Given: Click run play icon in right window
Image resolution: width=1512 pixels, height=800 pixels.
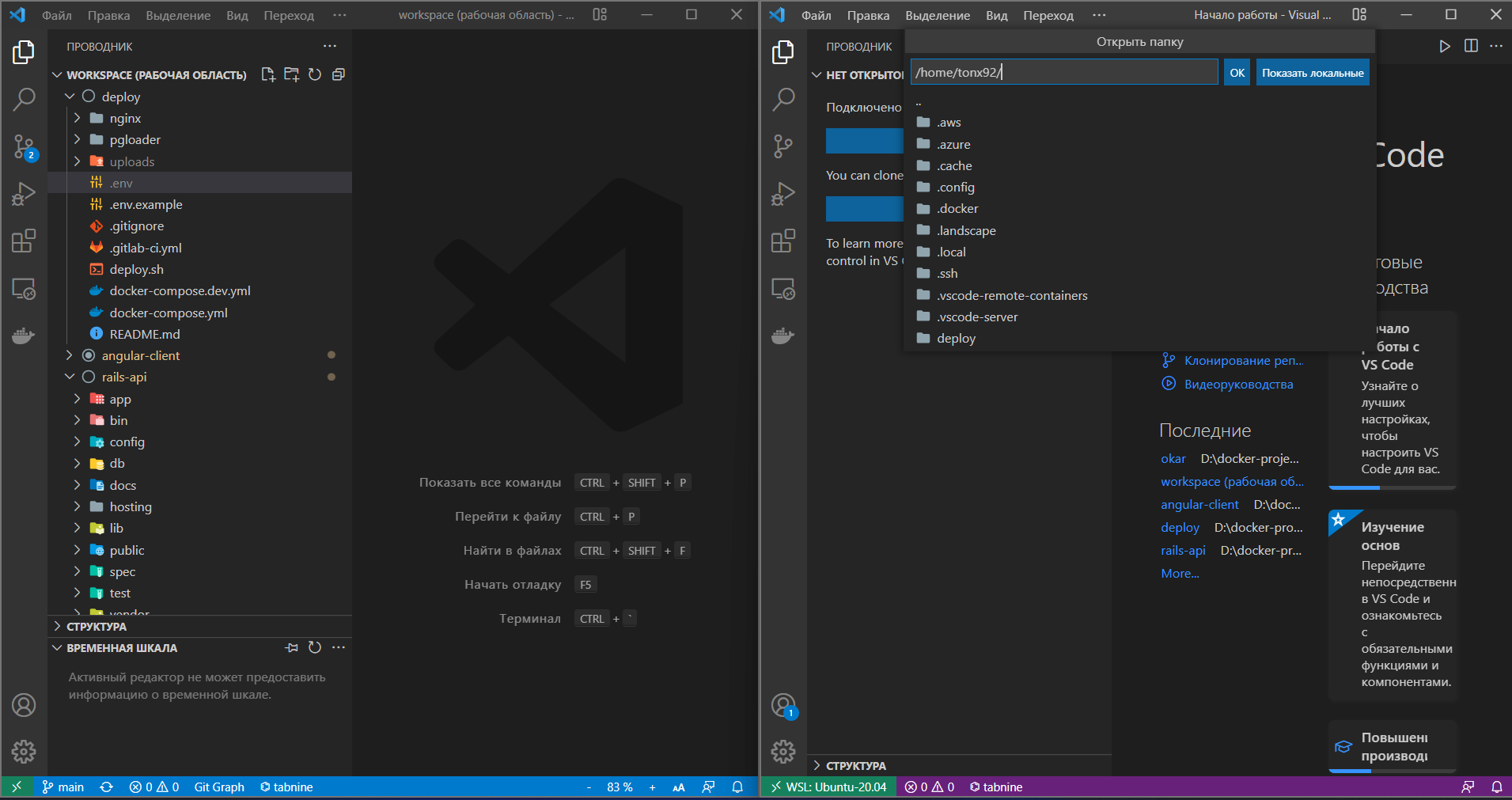Looking at the screenshot, I should click(1445, 46).
